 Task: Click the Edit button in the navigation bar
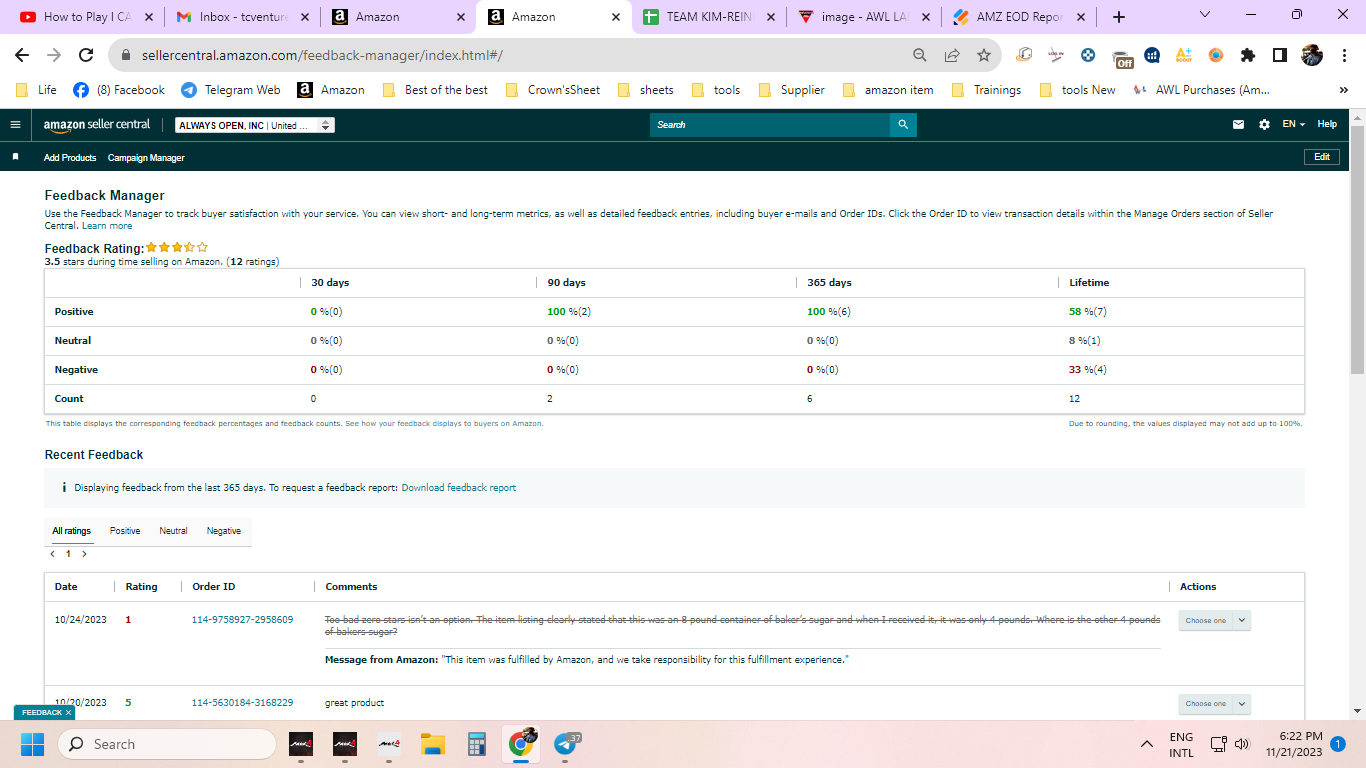tap(1322, 157)
